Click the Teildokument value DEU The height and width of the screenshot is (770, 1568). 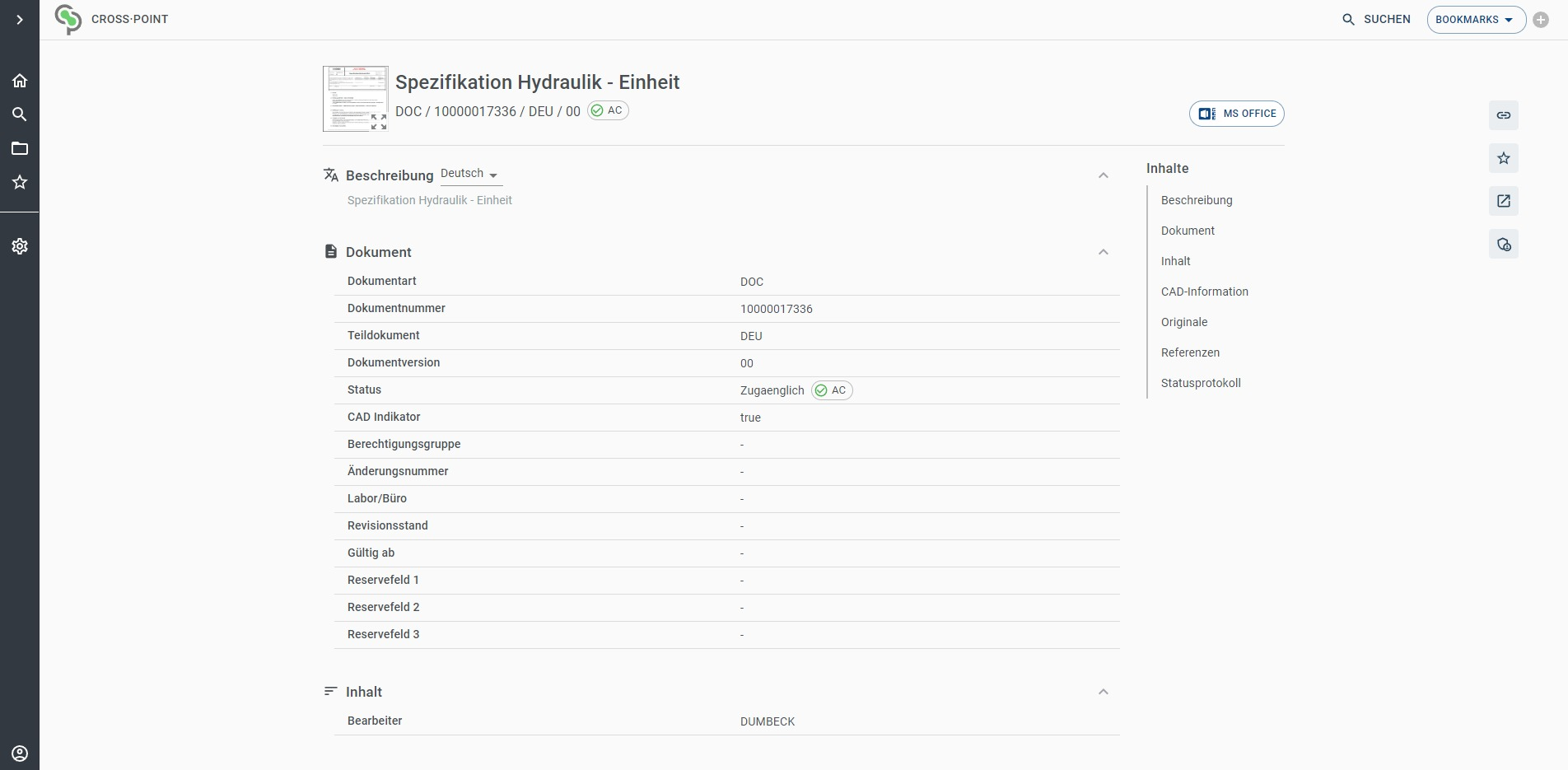coord(751,336)
